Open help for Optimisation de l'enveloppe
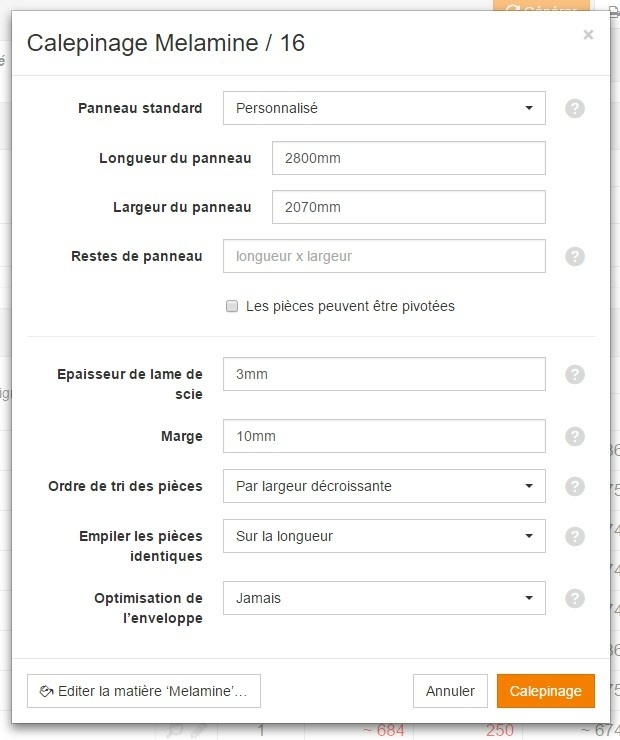The width and height of the screenshot is (620, 740). pyautogui.click(x=575, y=598)
